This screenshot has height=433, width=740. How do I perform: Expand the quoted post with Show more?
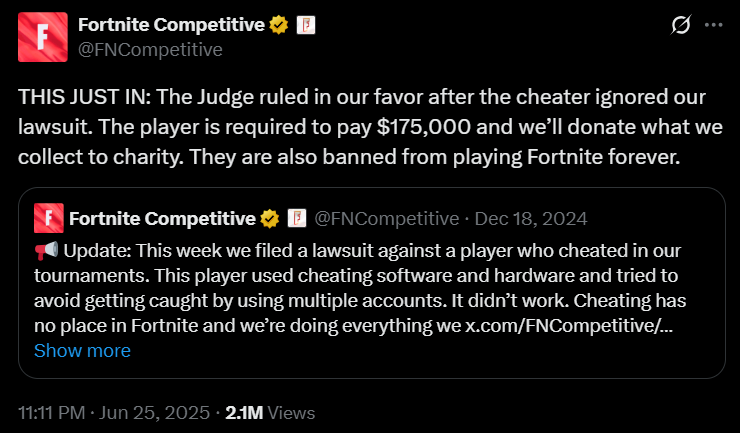82,350
